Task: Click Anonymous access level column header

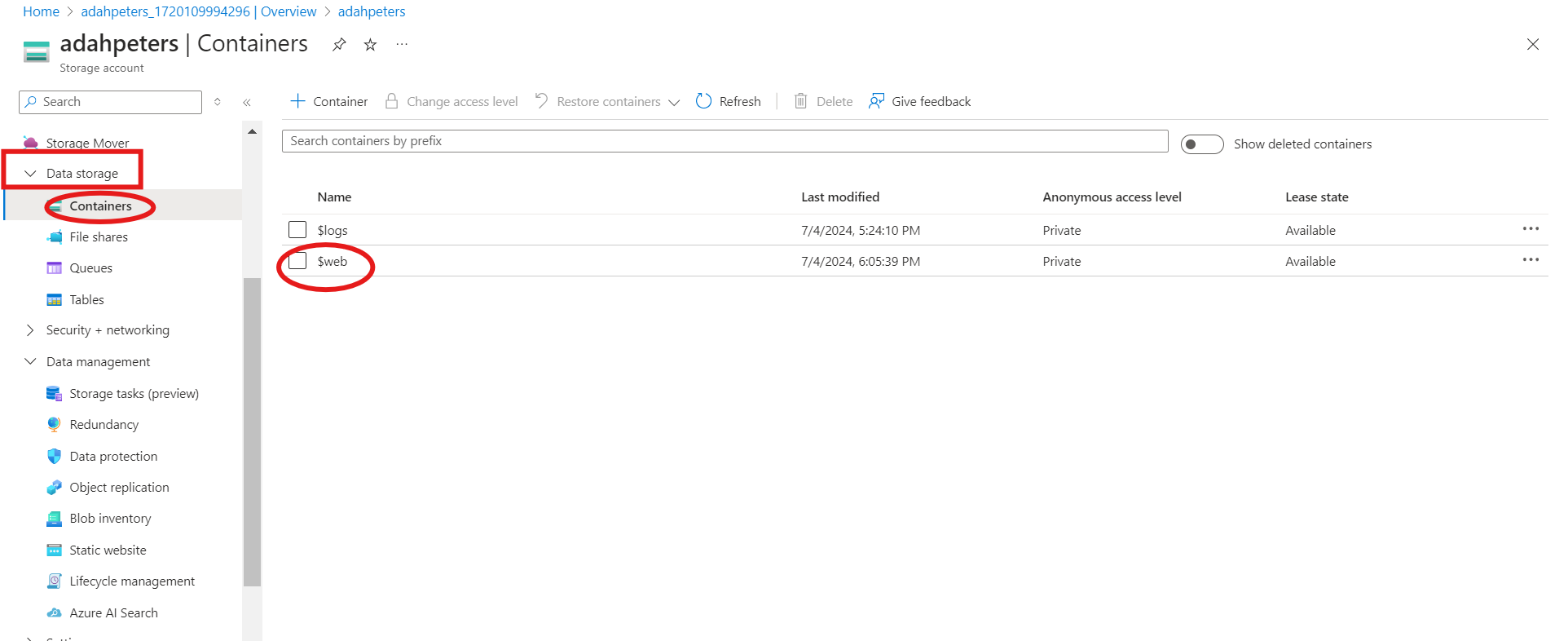Action: pyautogui.click(x=1112, y=197)
